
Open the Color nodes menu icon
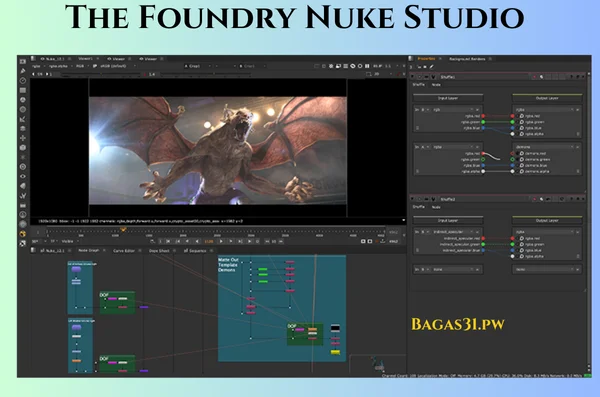pyautogui.click(x=23, y=100)
